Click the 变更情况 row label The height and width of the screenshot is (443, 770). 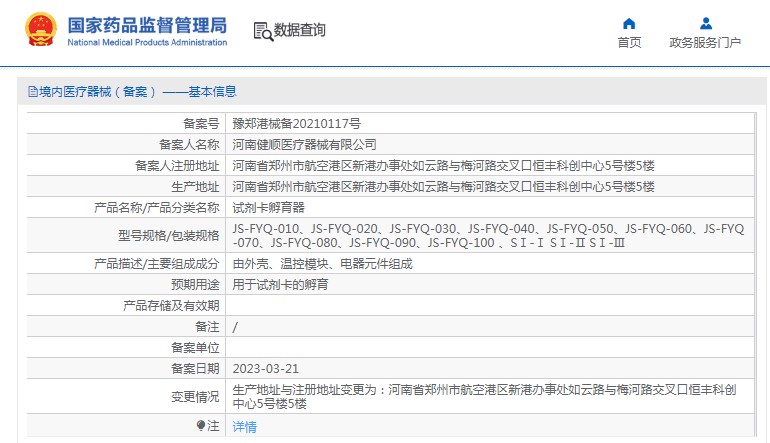coord(195,397)
